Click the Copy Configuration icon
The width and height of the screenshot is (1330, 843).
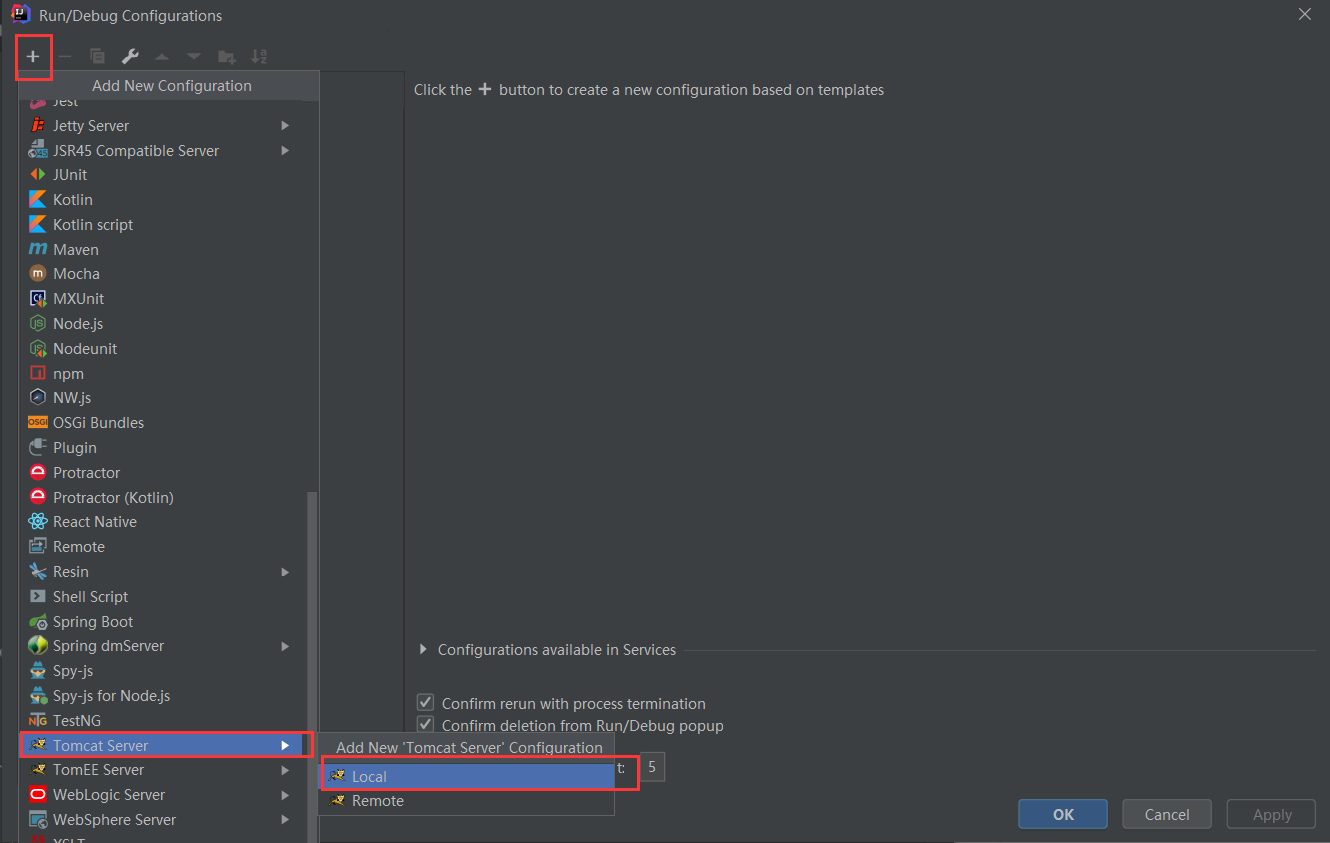coord(97,57)
